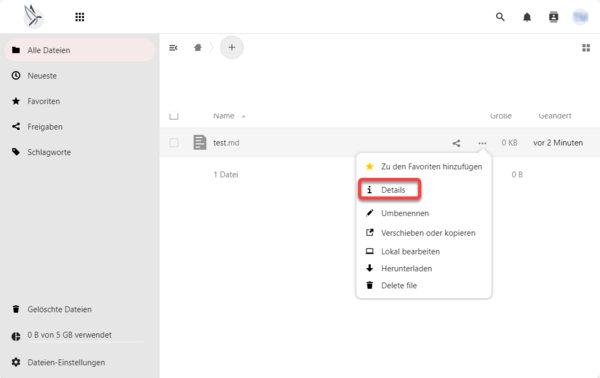
Task: Open Dateien-Einstellungen
Action: (x=80, y=362)
